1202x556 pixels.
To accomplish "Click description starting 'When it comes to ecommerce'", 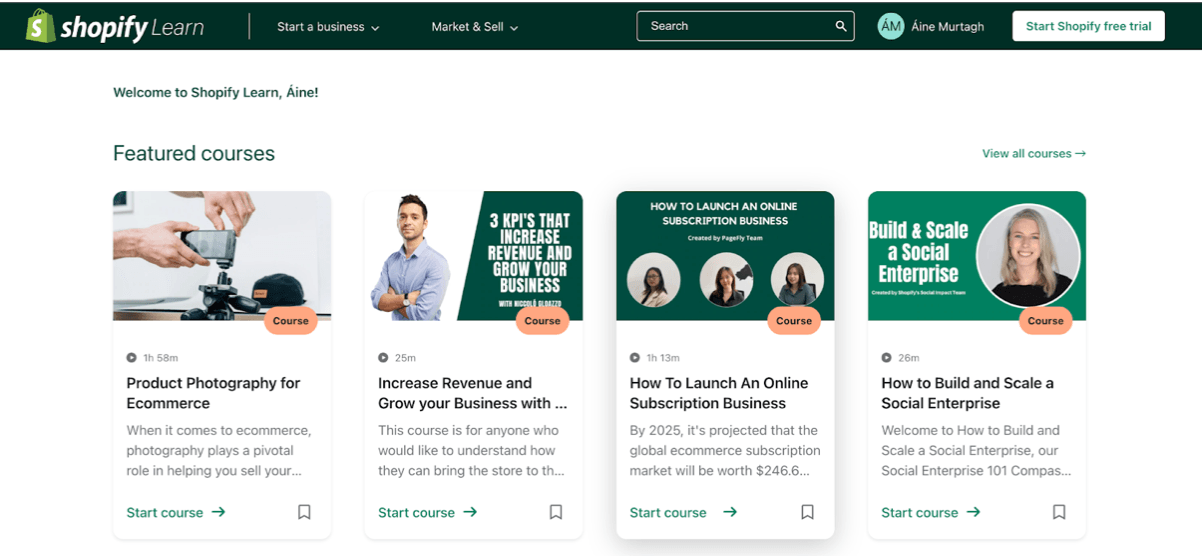I will [219, 450].
